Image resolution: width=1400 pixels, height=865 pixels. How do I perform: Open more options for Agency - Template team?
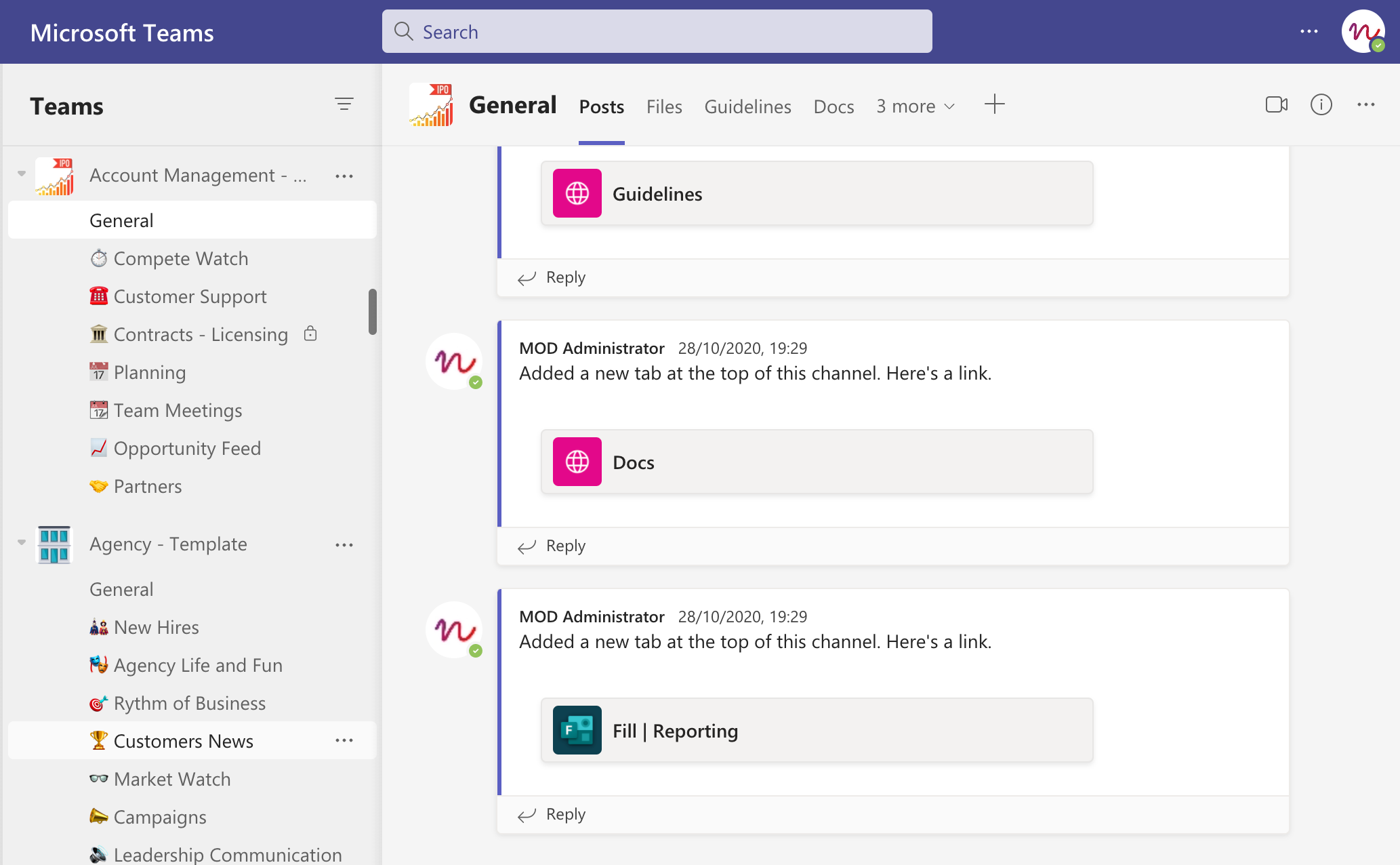pos(344,545)
